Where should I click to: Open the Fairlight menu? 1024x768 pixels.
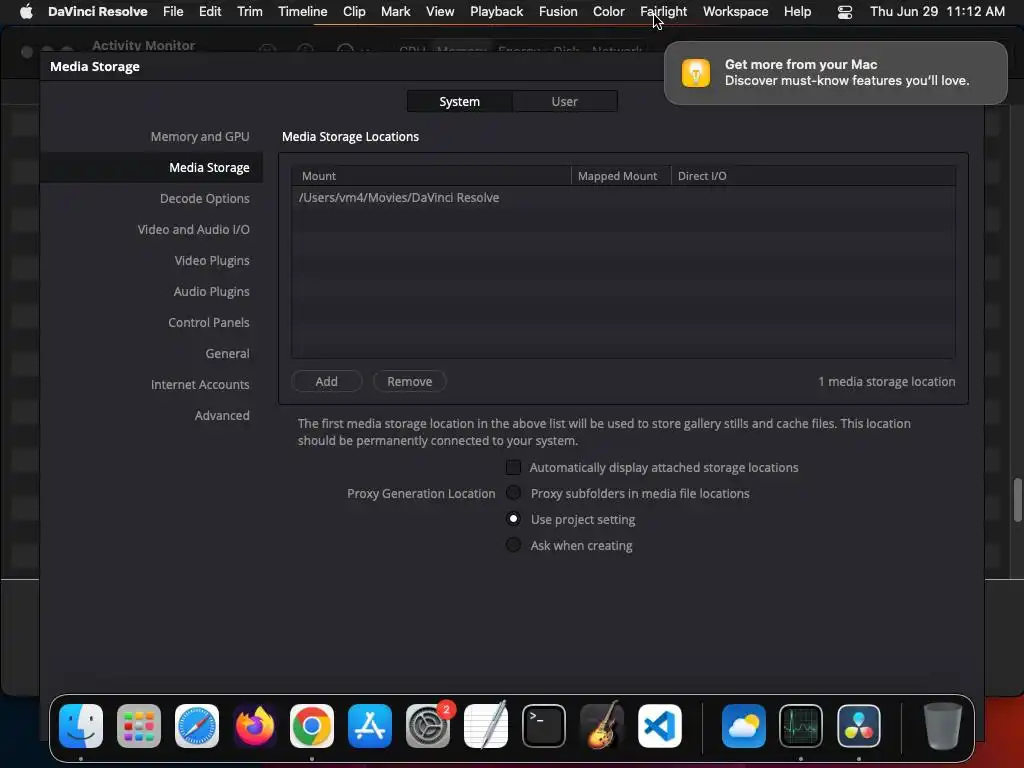pos(664,11)
